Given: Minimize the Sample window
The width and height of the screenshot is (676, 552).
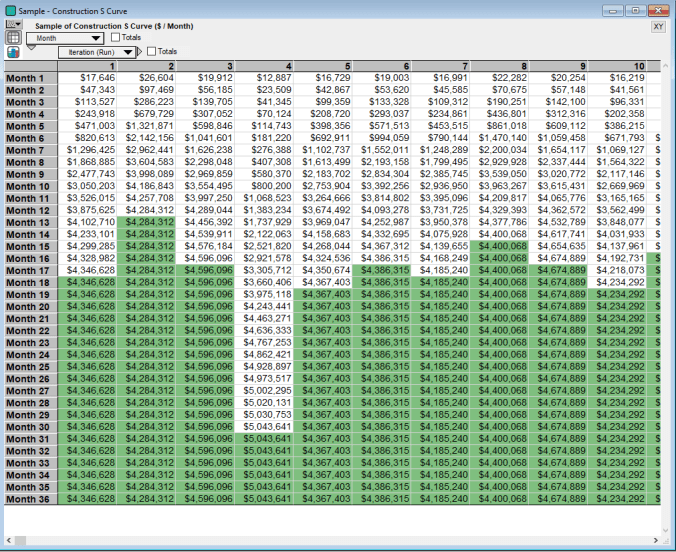Looking at the screenshot, I should (612, 8).
